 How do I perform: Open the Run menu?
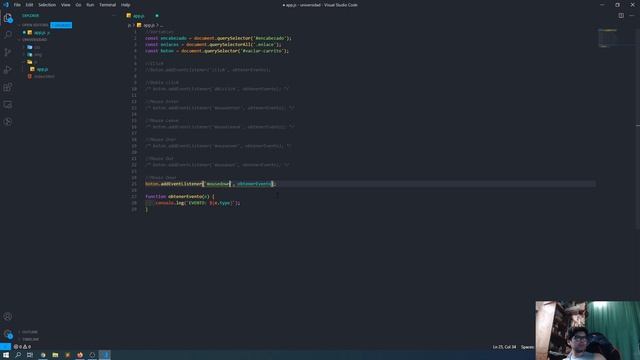pyautogui.click(x=90, y=5)
